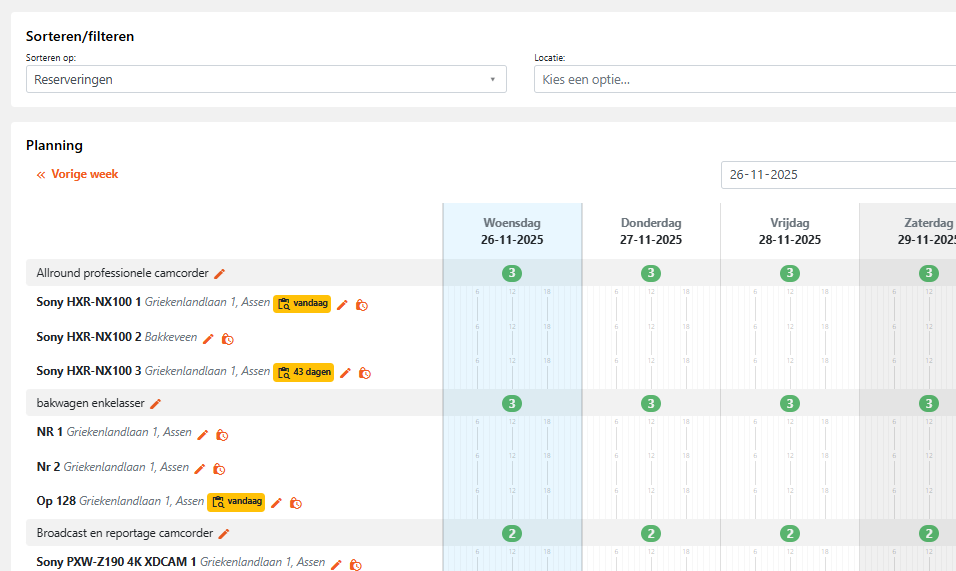Click the 'vandaag' badge for Op 128

(235, 502)
